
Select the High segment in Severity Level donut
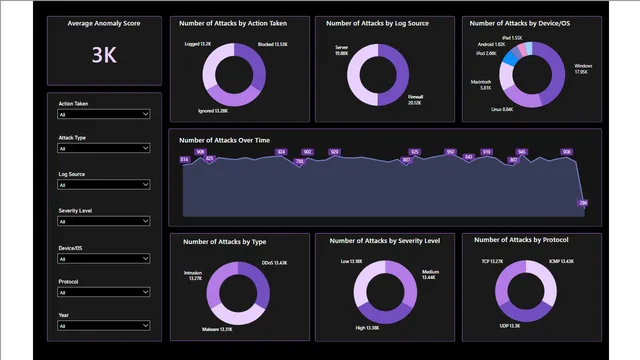pos(385,316)
